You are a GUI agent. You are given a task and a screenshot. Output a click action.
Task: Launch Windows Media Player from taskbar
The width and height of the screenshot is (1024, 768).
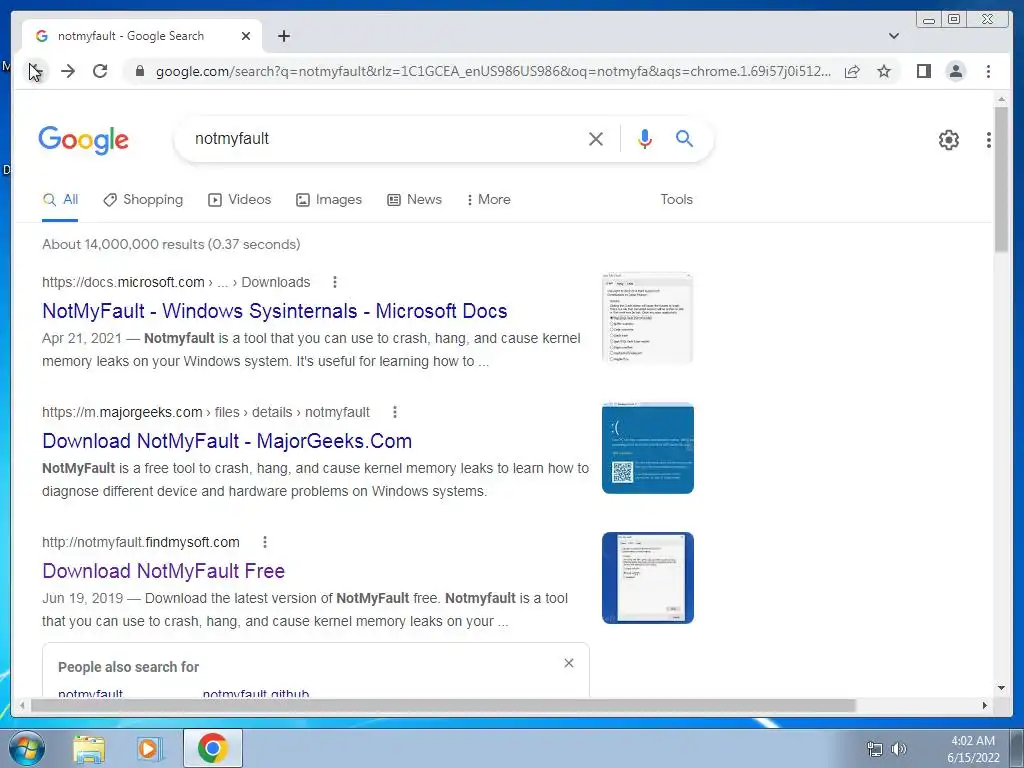(x=149, y=748)
